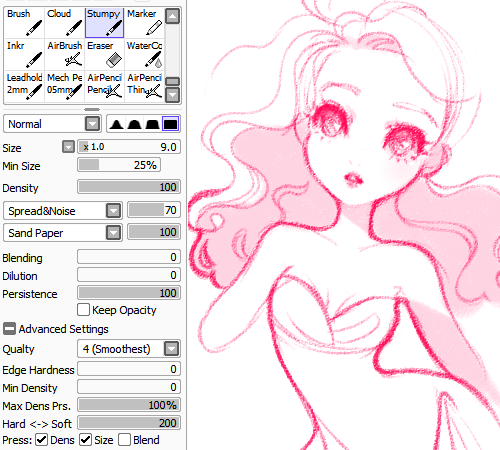Click the tool list scroll down arrow
The image size is (500, 450).
pos(172,95)
